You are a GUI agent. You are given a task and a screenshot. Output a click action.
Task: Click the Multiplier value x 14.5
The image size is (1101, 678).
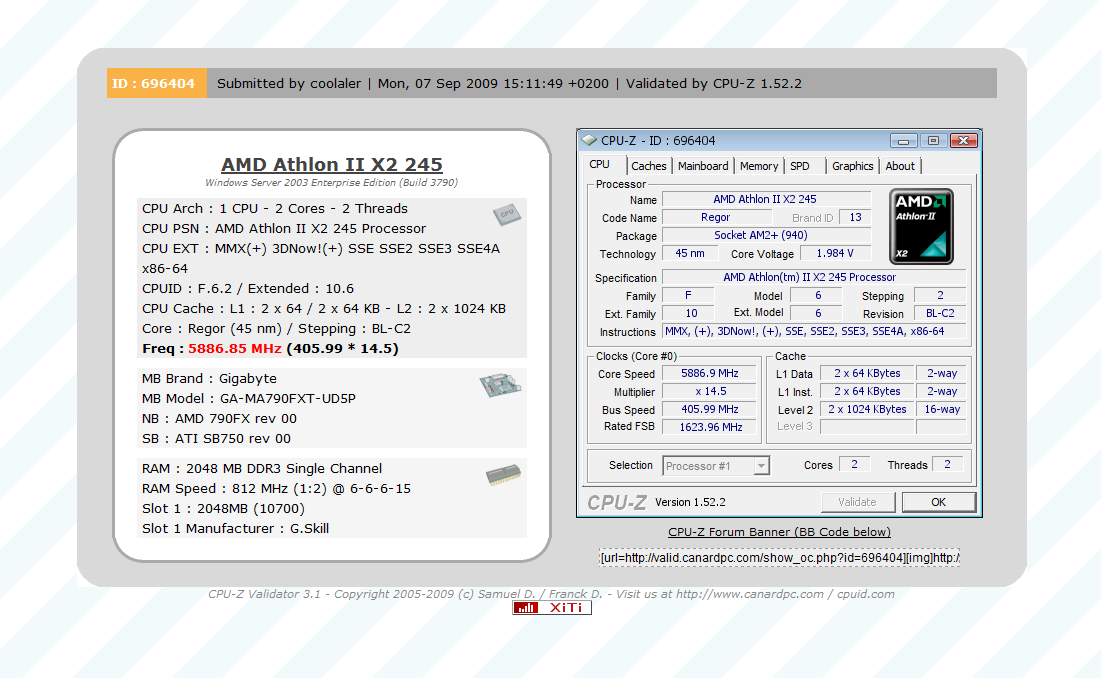[710, 392]
